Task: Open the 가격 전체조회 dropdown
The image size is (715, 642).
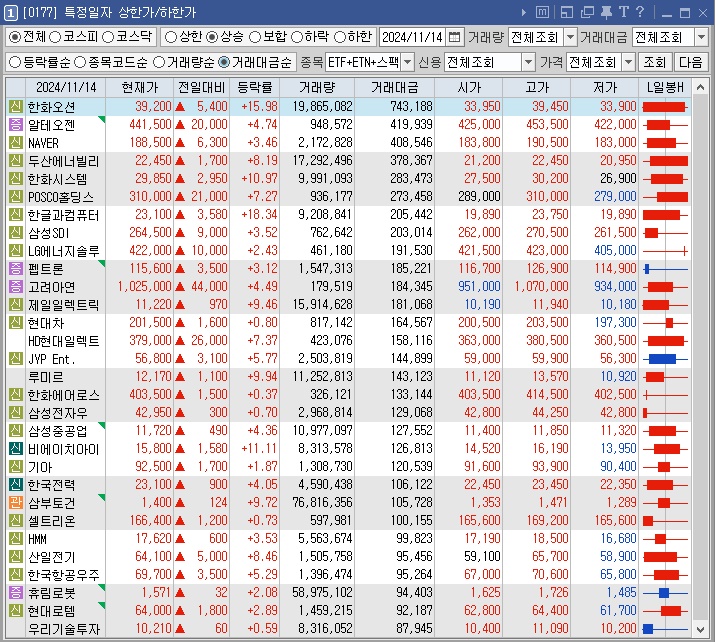Action: pos(628,62)
